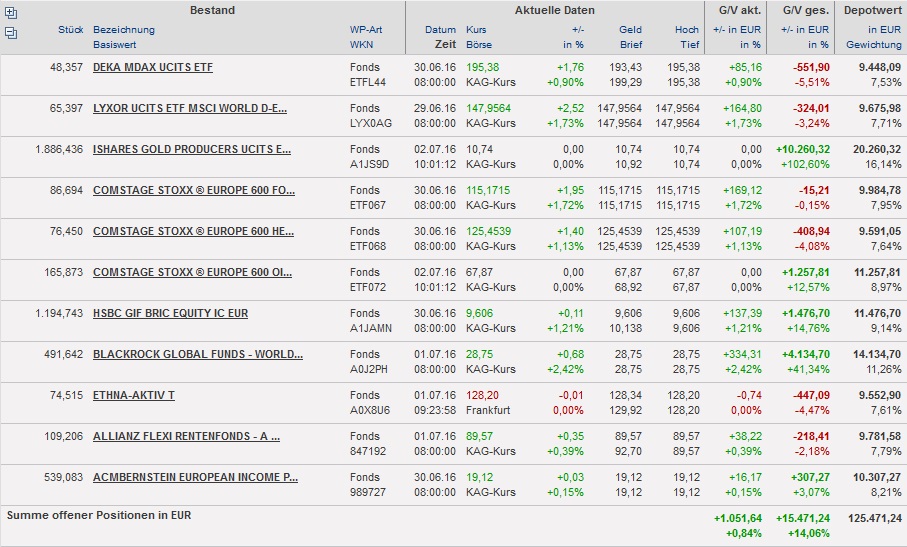Open ALLIANZ FLEXI RENTENFONDS link
Image resolution: width=907 pixels, height=547 pixels.
pos(186,436)
